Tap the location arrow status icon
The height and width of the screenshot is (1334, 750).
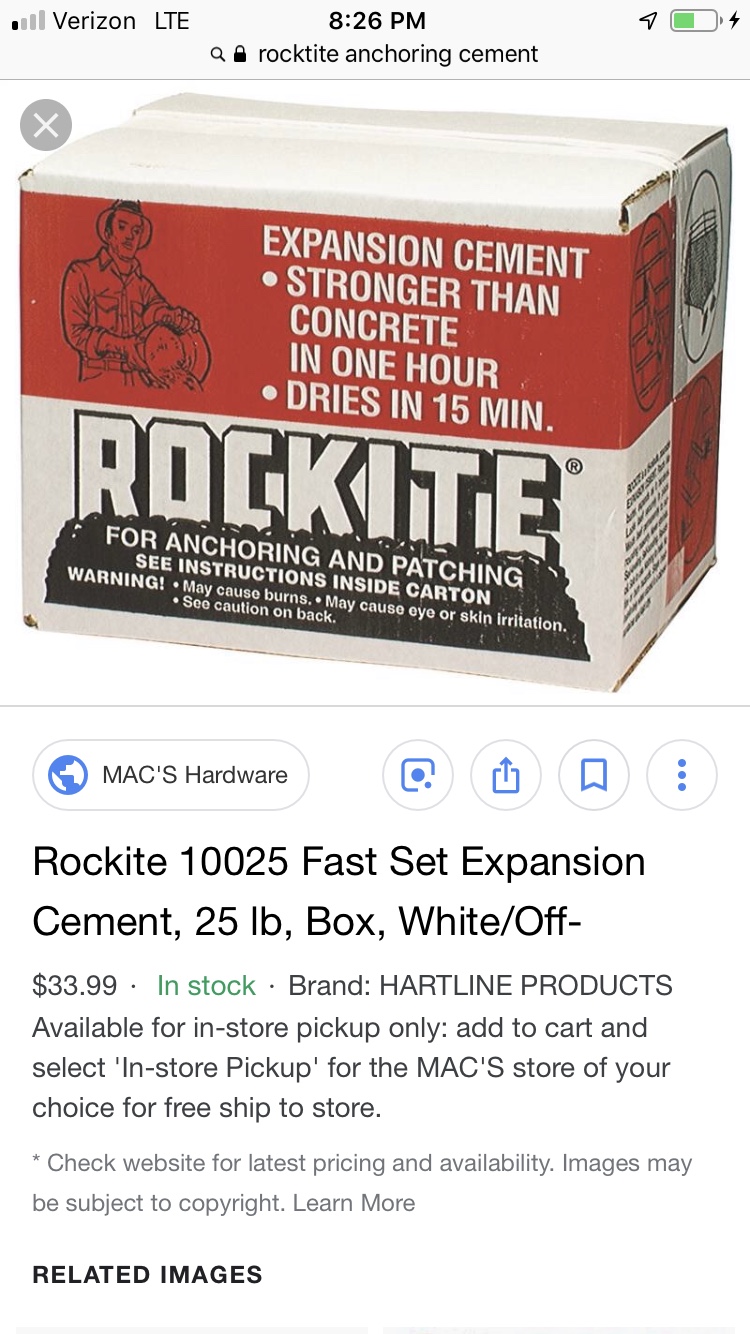coord(648,21)
